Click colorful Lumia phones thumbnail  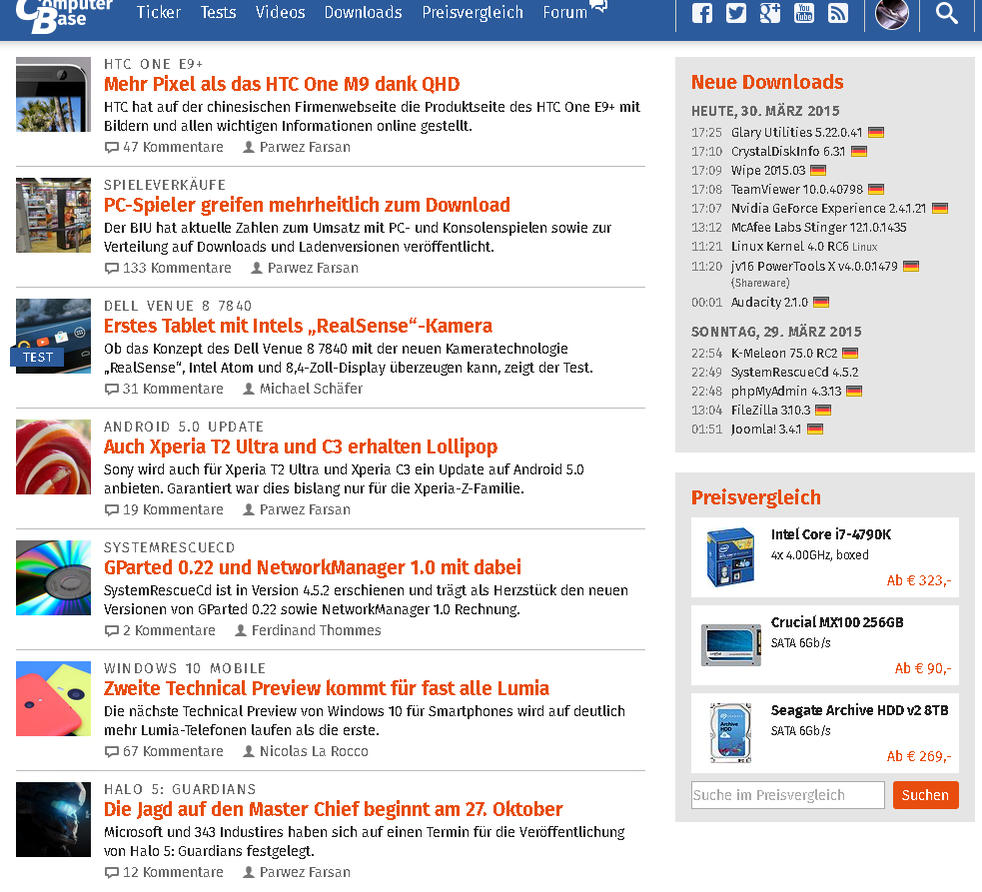click(x=53, y=699)
